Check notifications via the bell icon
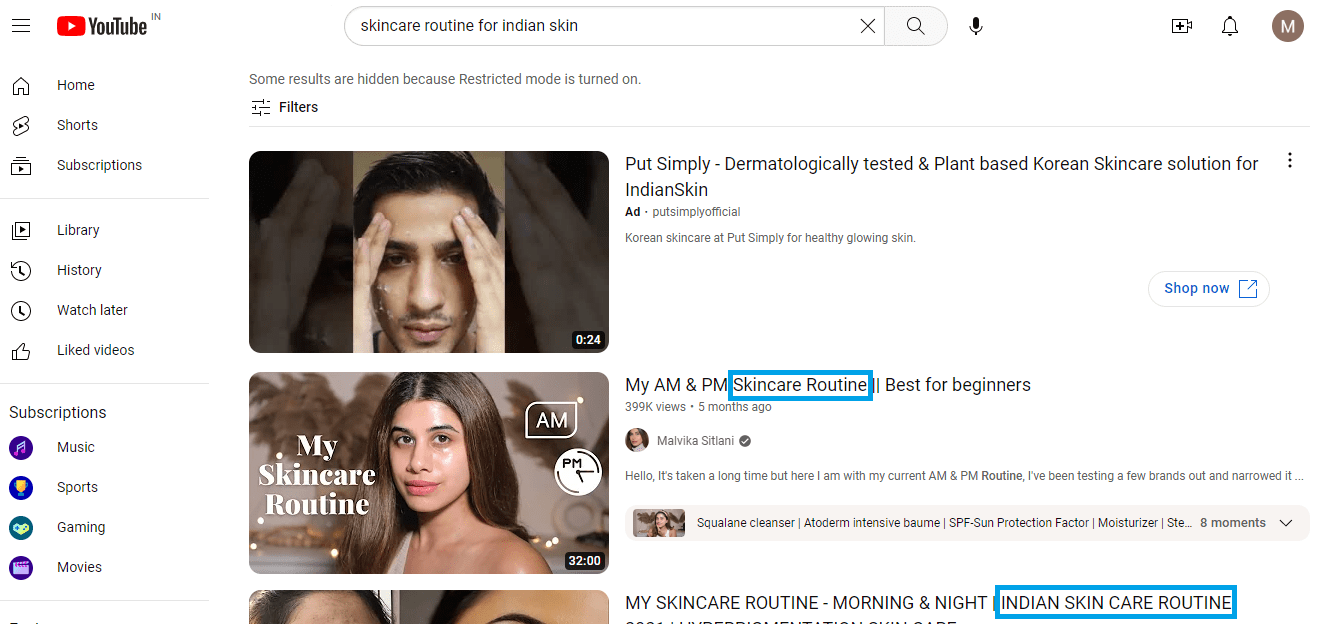 1229,25
